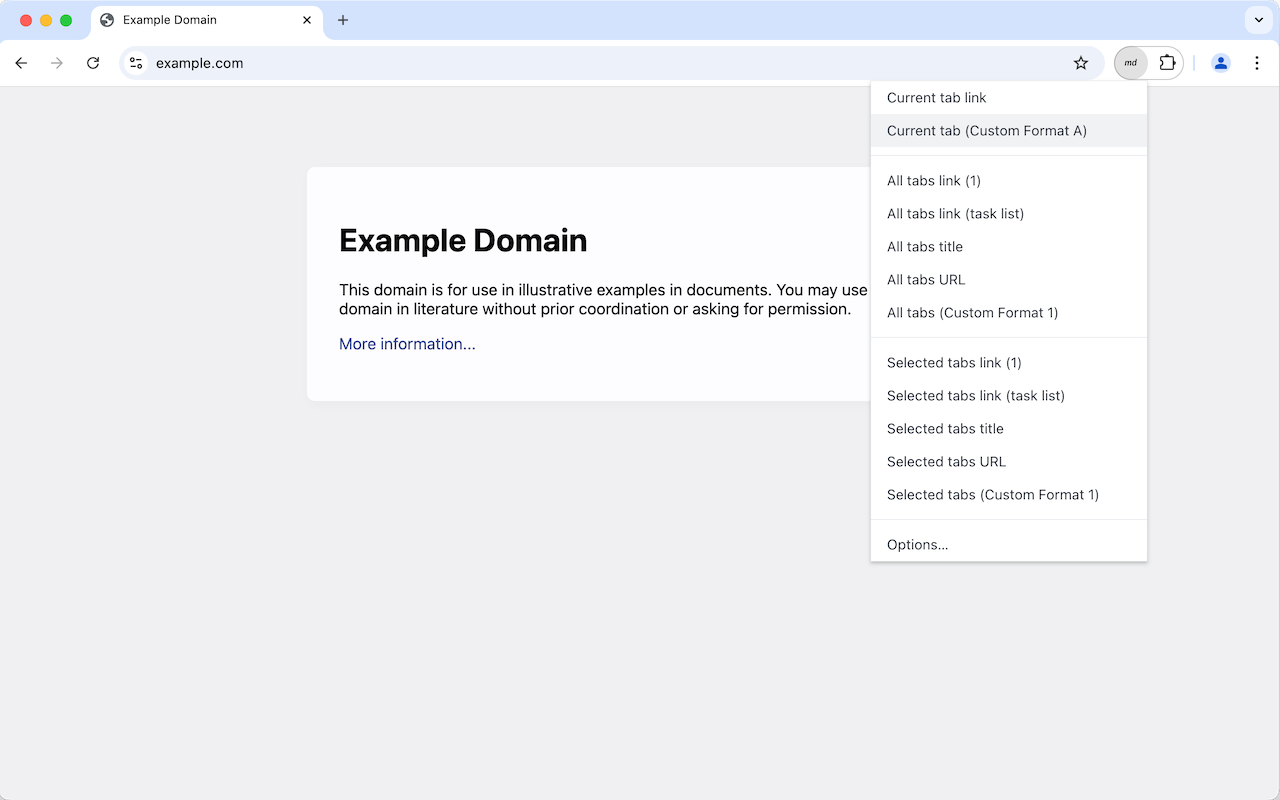Open the Chrome three-dot menu
Image resolution: width=1280 pixels, height=800 pixels.
coord(1257,62)
